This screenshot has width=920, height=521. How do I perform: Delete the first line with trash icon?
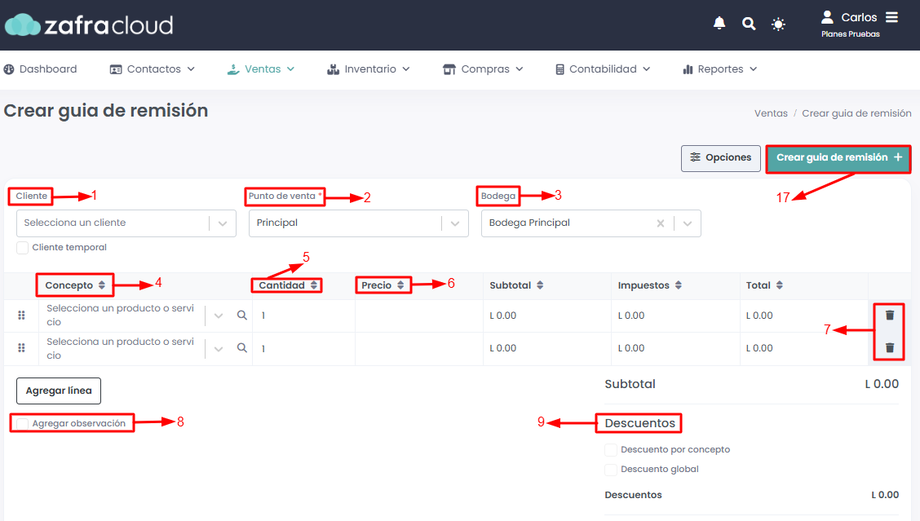889,315
